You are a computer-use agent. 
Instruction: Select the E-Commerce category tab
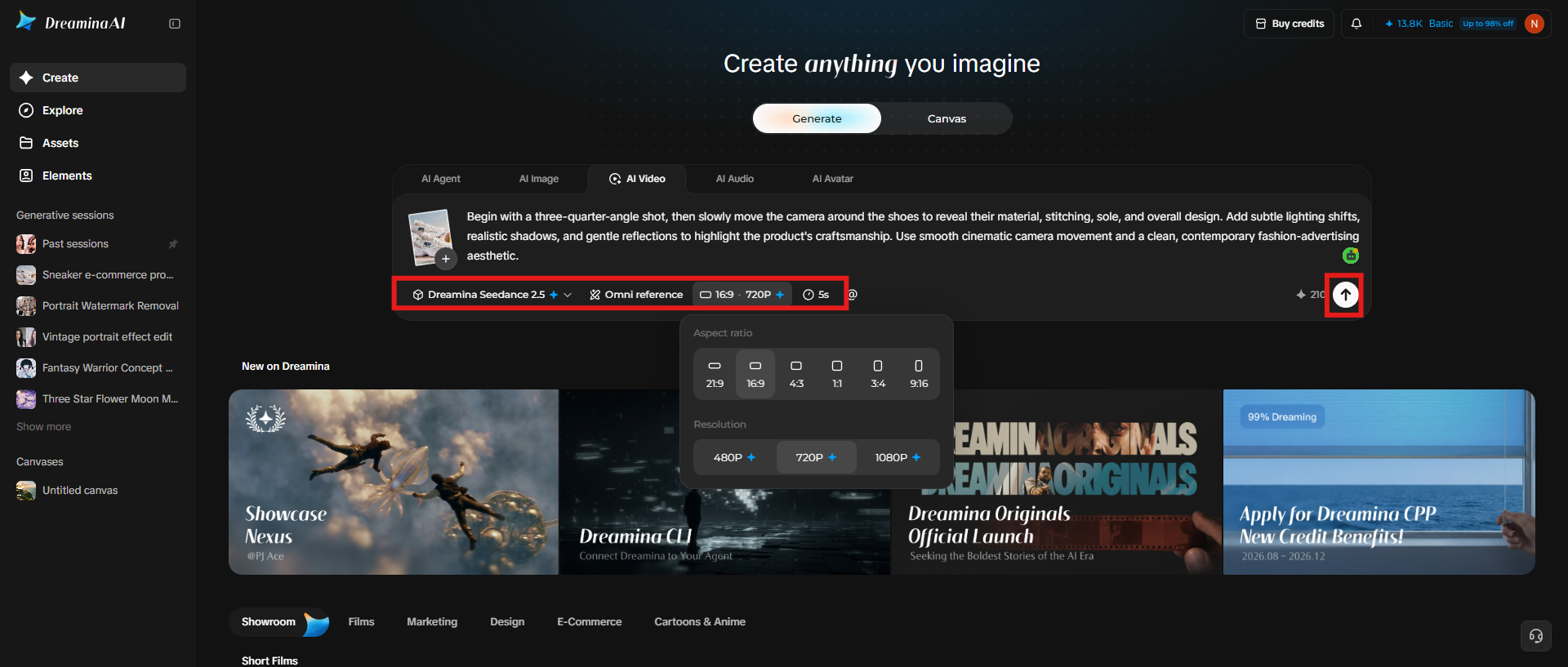tap(590, 622)
